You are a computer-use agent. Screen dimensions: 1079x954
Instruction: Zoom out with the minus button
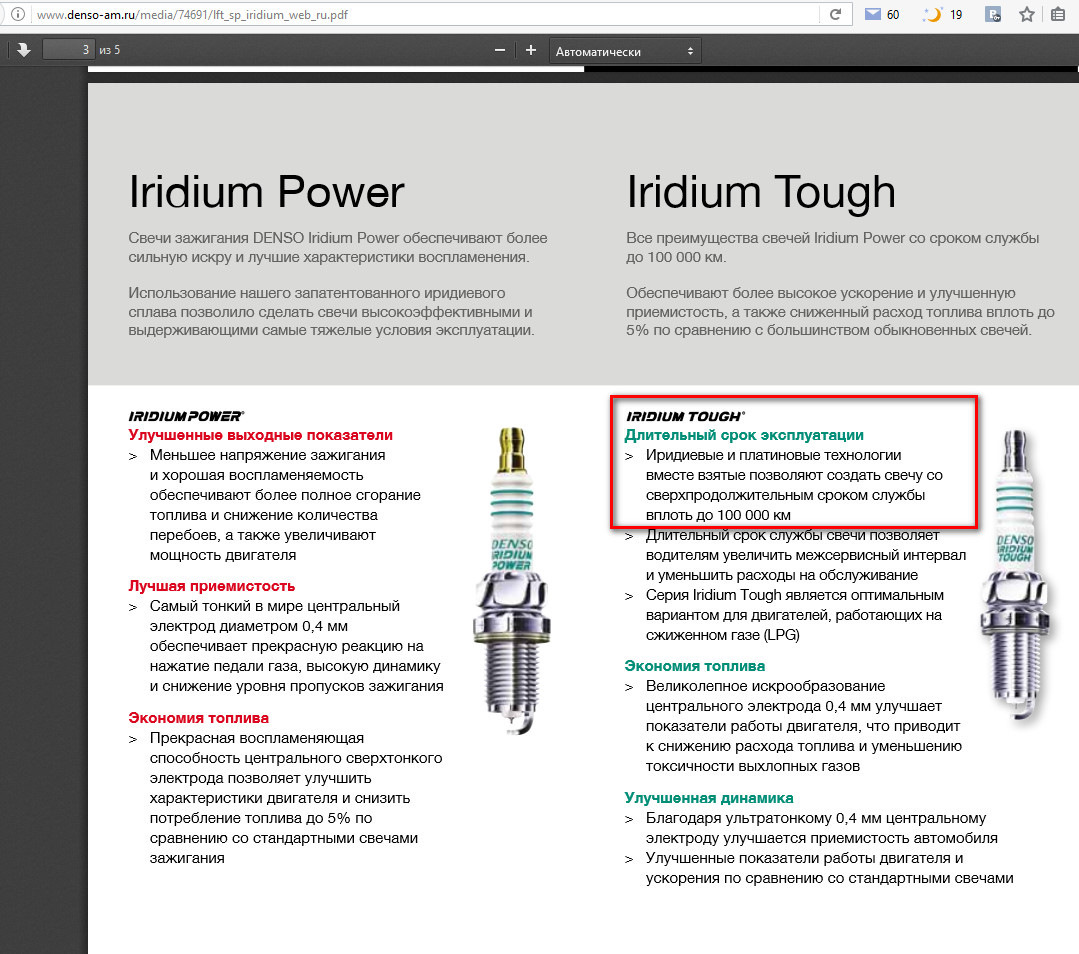coord(500,50)
